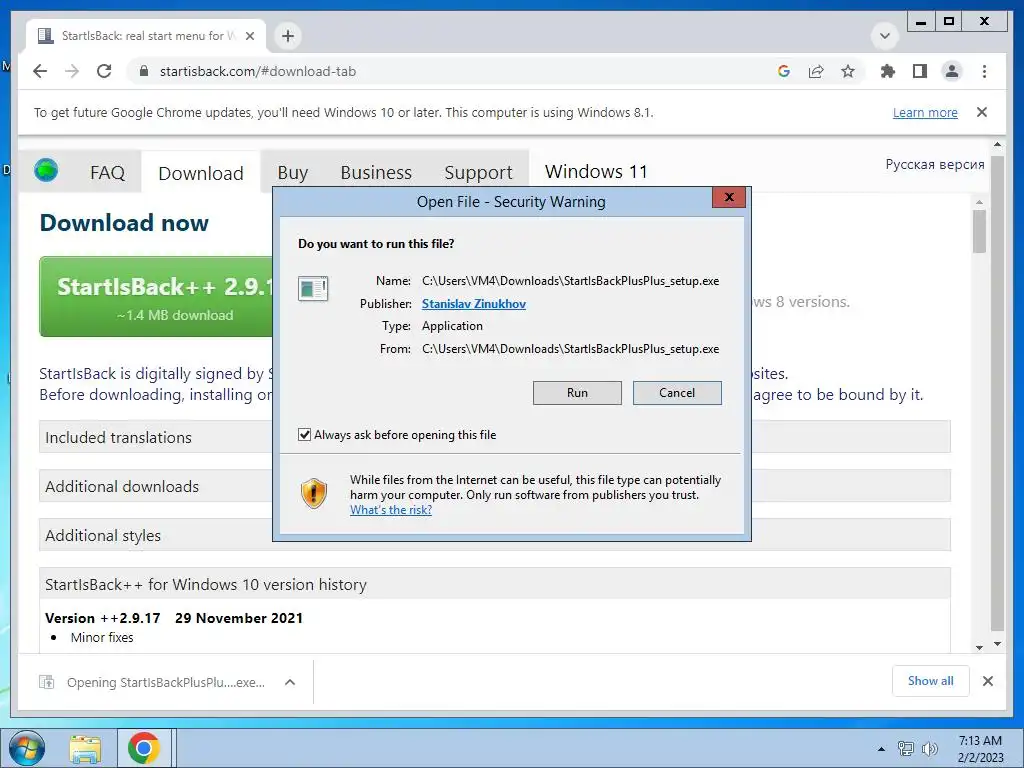Collapse the StartIsBack++ version history section

click(494, 584)
